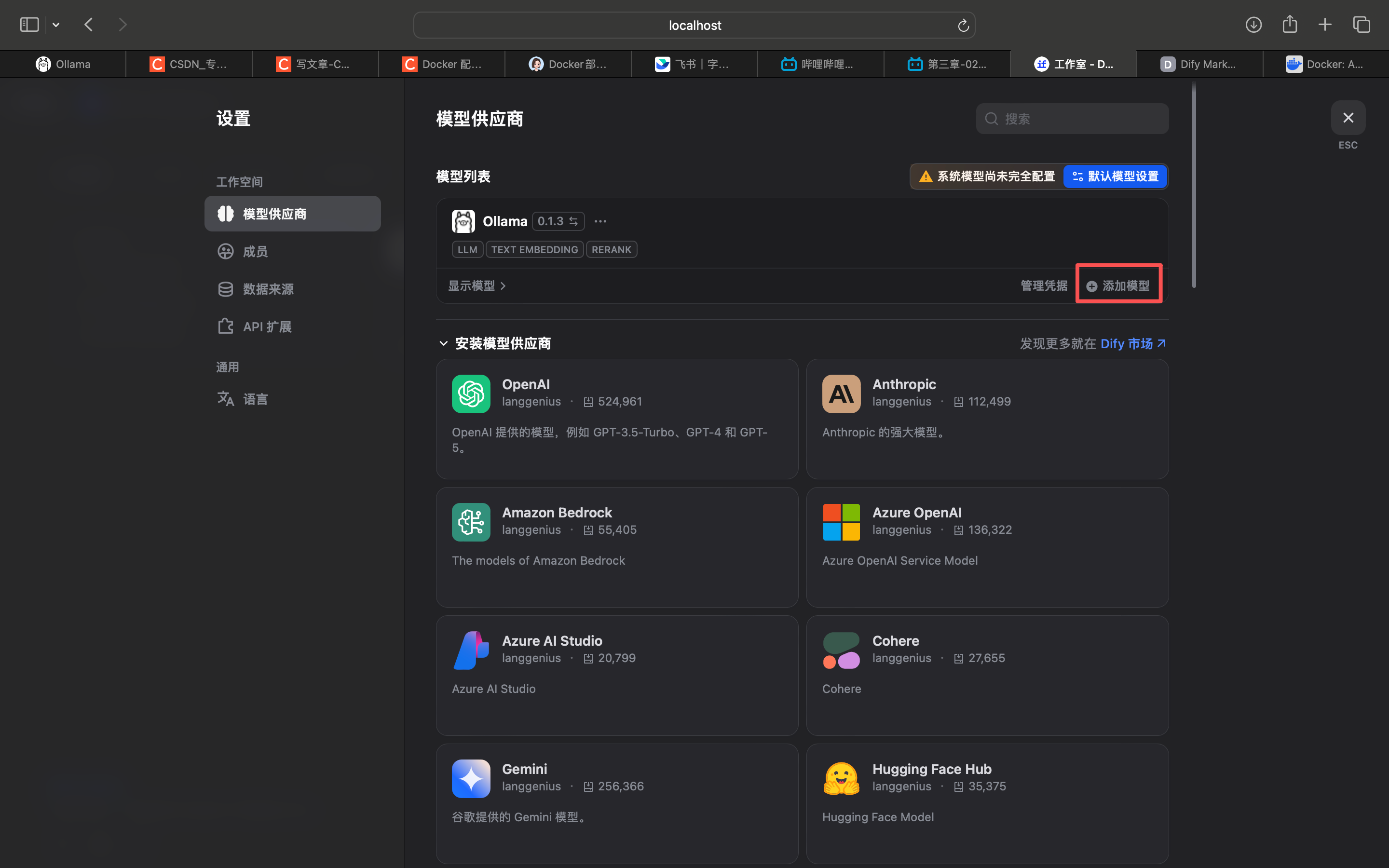Select 成员 in the settings sidebar

[x=255, y=251]
